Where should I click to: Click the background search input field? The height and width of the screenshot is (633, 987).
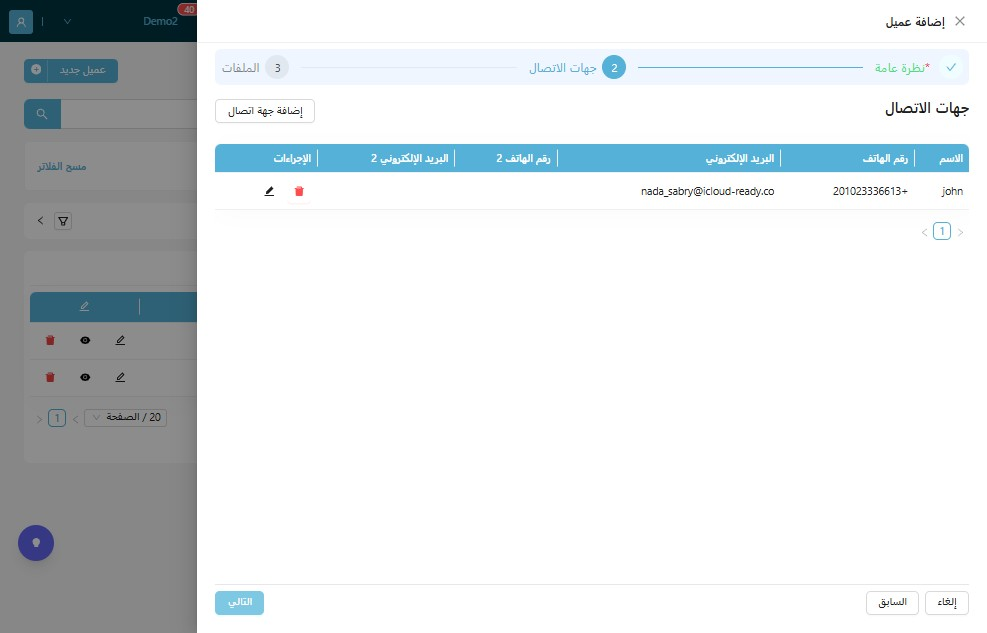point(128,114)
